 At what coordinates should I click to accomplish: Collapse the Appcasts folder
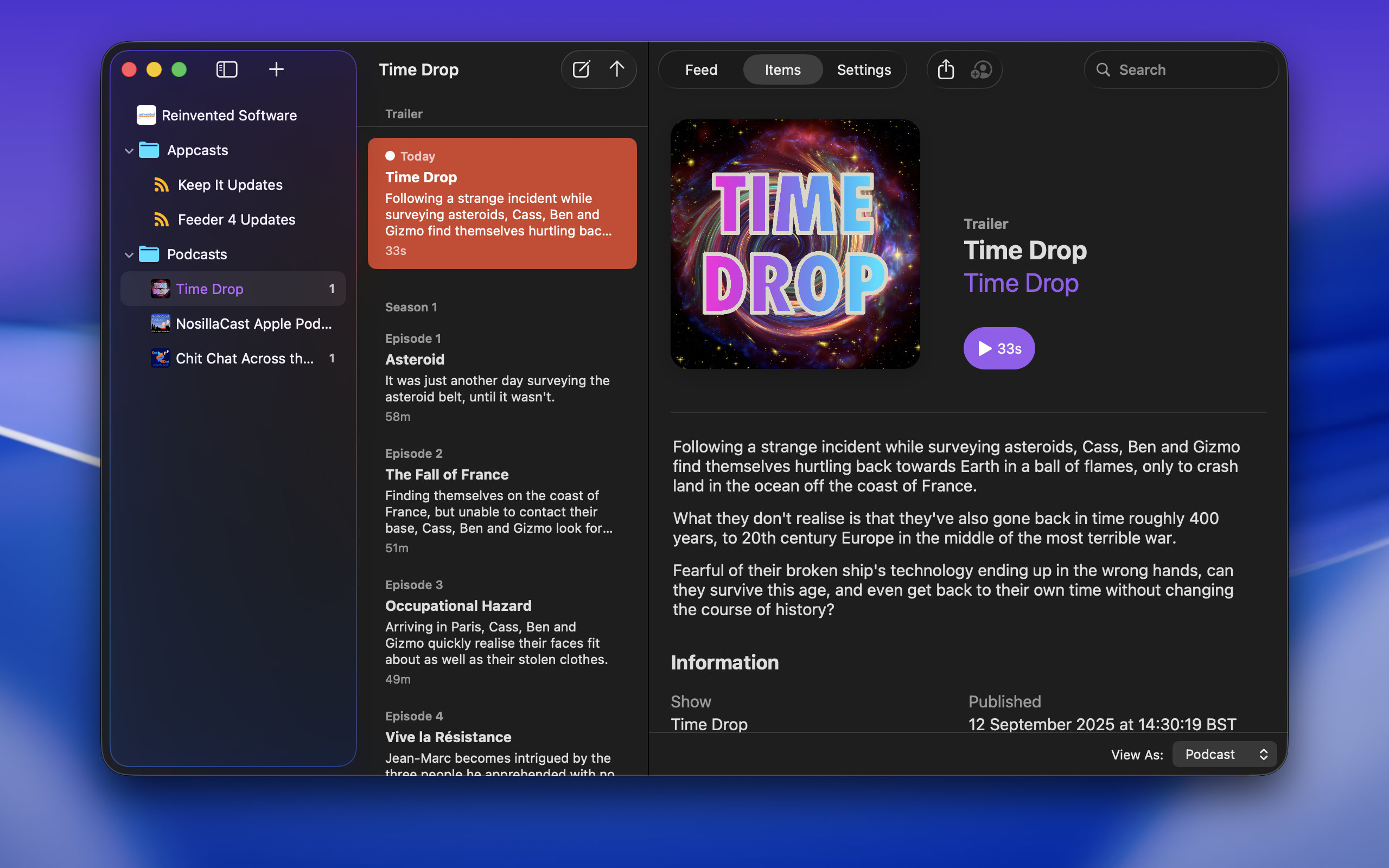129,150
